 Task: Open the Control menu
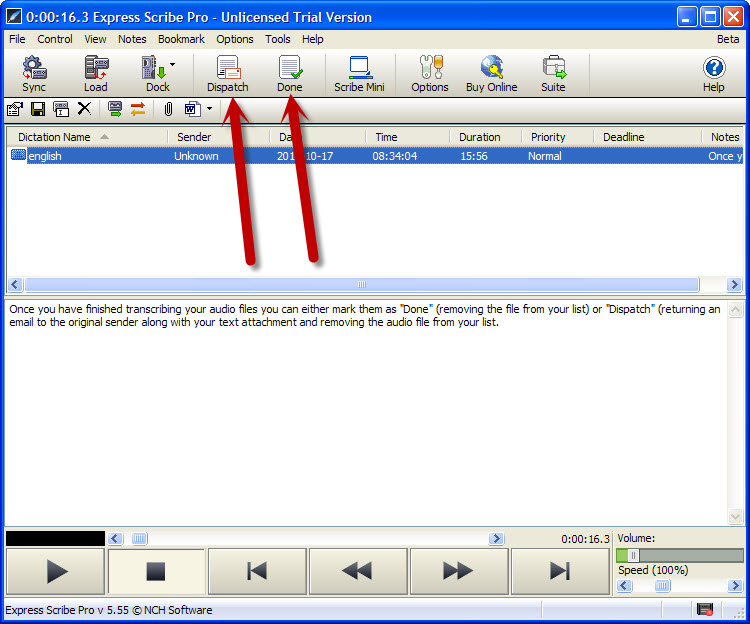(55, 39)
